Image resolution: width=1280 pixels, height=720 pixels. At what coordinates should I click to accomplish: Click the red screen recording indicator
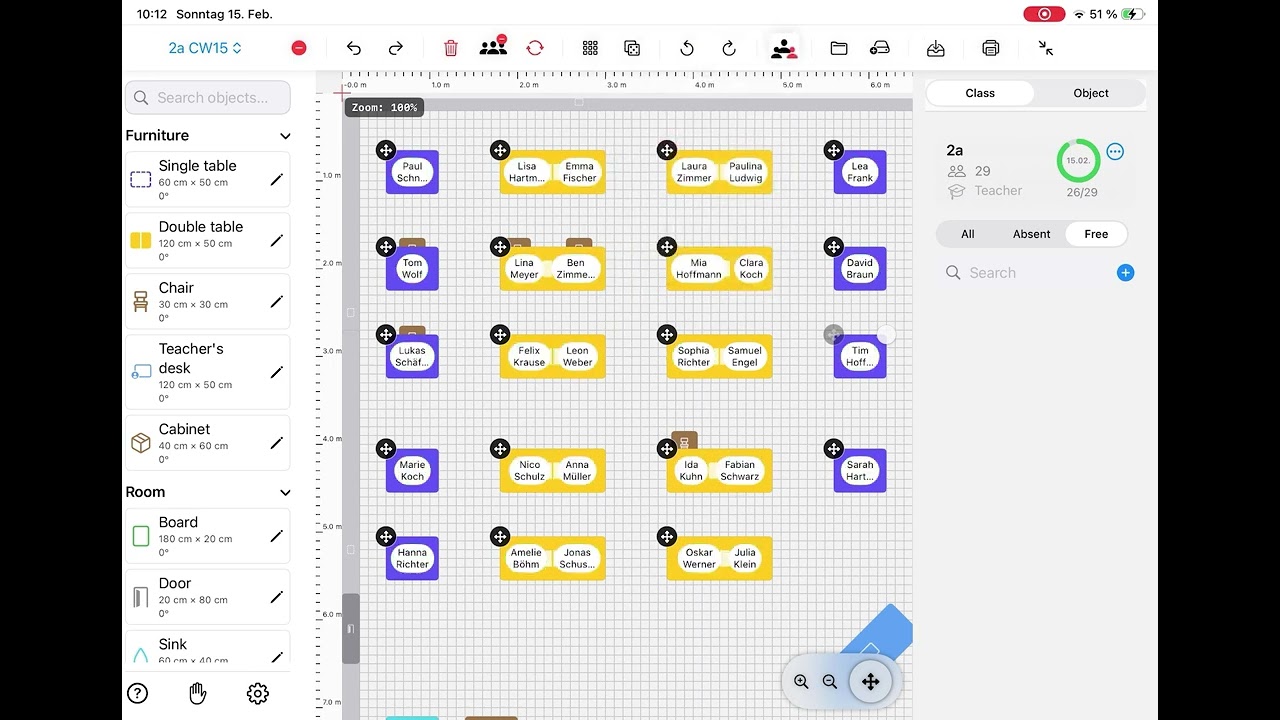tap(1044, 14)
